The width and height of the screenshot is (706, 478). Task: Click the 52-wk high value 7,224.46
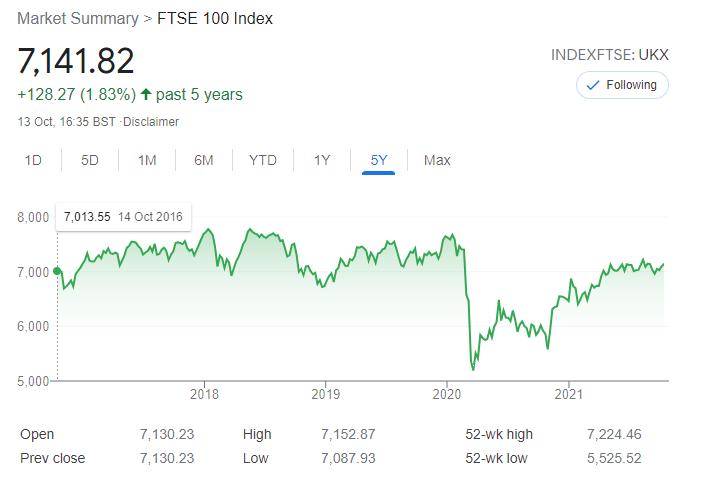[613, 434]
